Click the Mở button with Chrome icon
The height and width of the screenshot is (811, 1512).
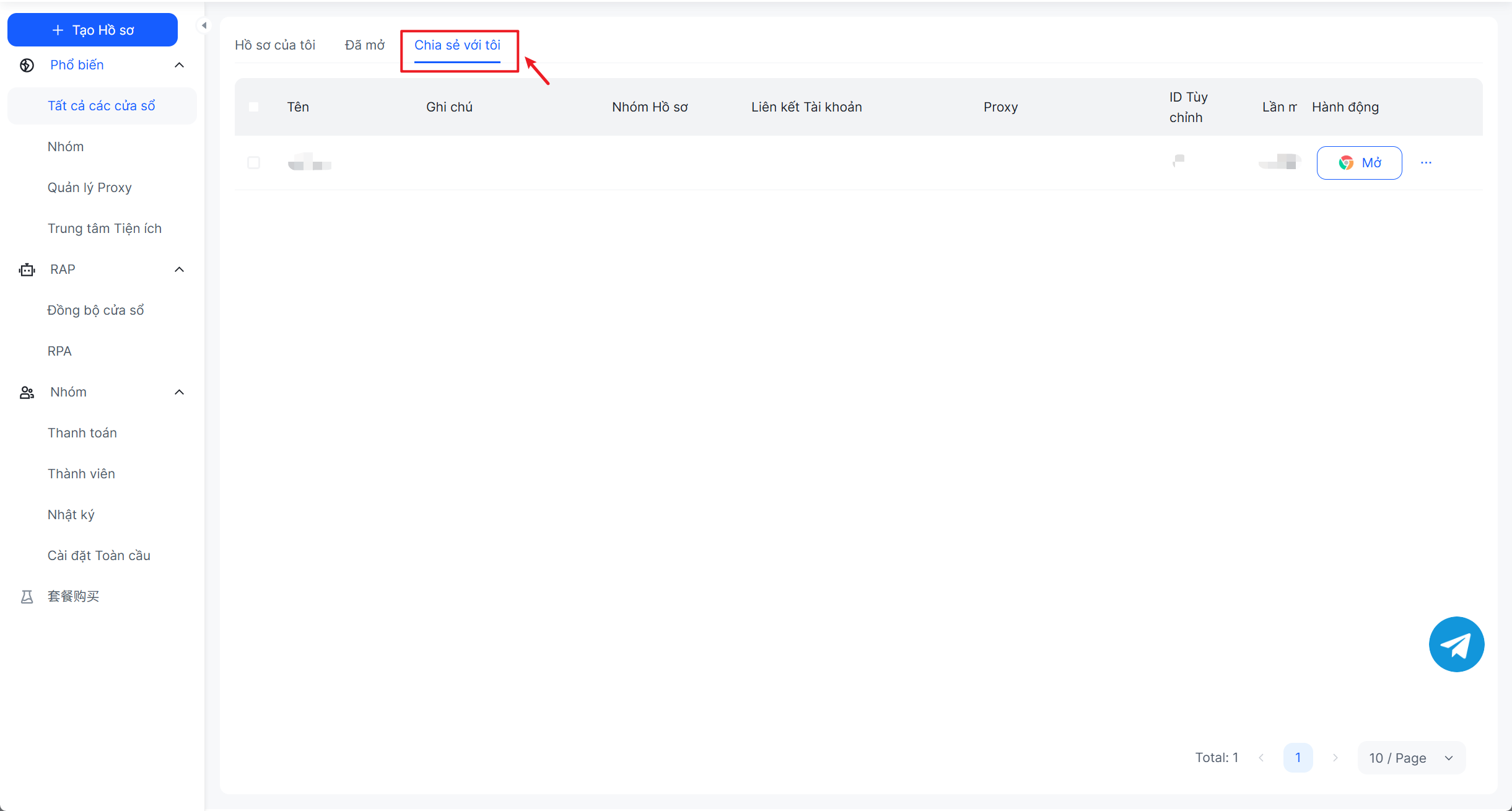[1359, 163]
